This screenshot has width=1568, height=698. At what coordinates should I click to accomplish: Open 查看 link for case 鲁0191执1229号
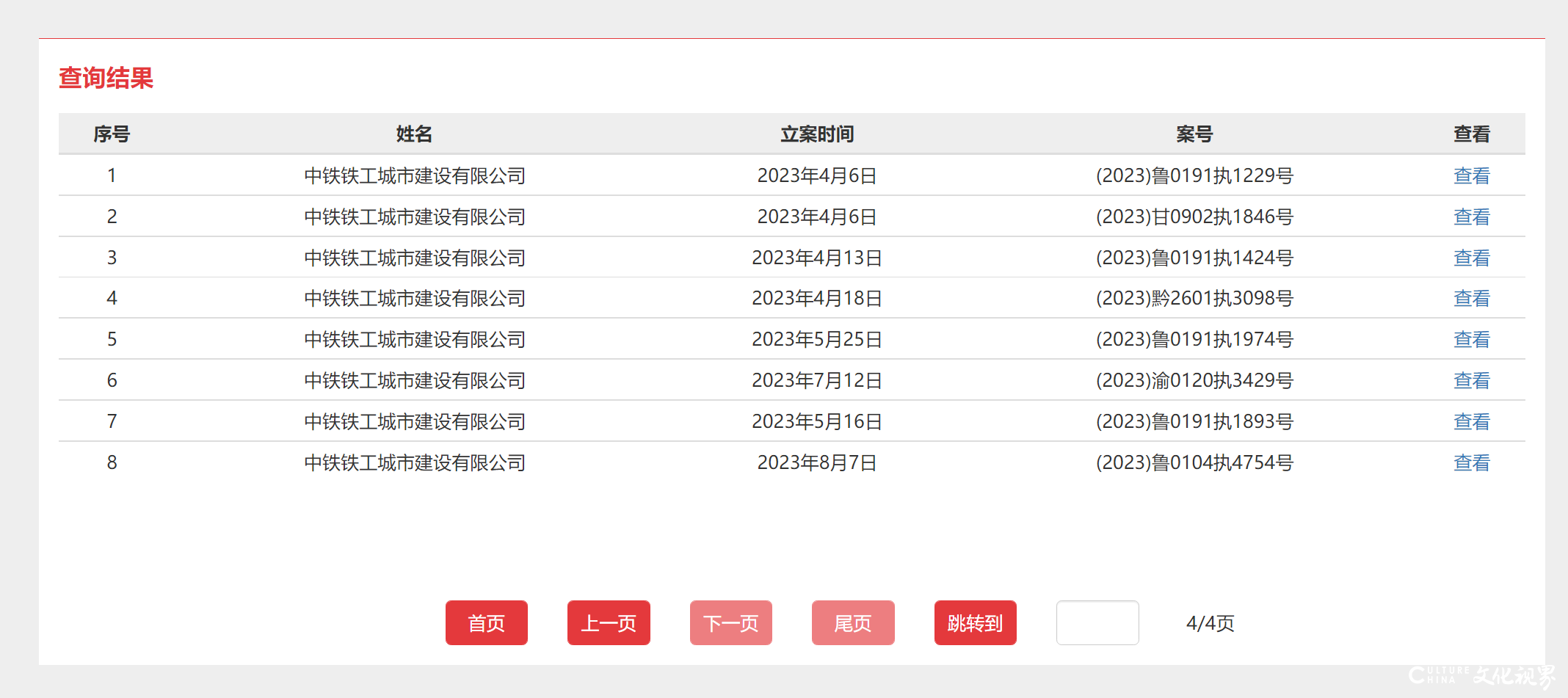pyautogui.click(x=1471, y=175)
